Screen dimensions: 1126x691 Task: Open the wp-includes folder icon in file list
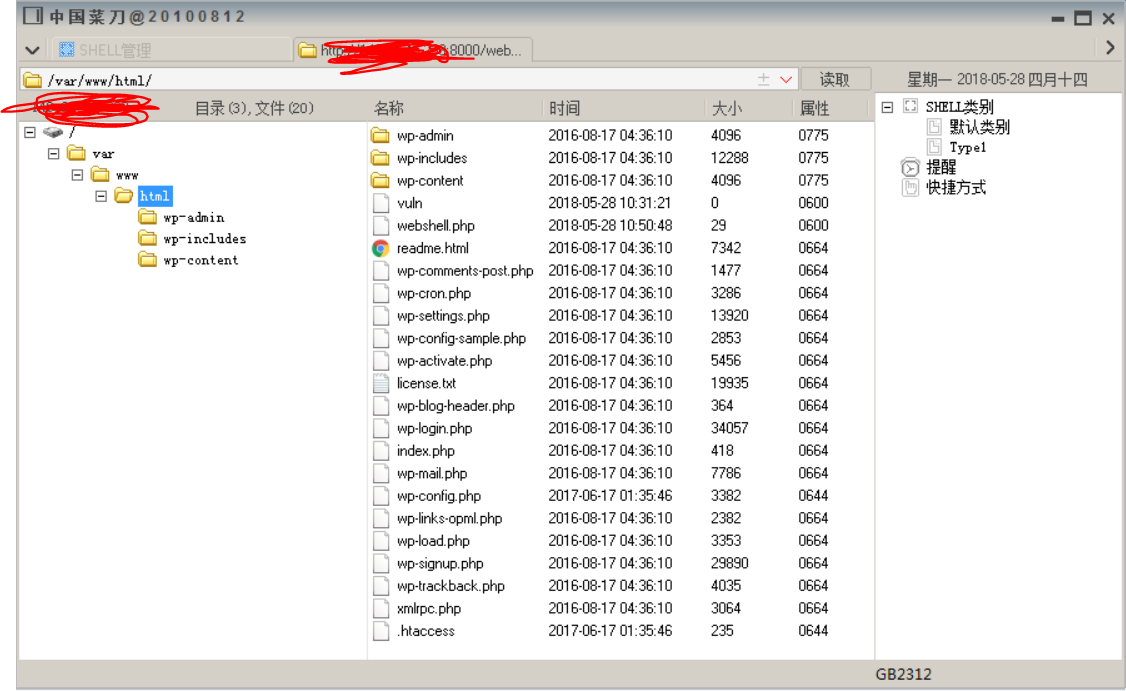tap(380, 158)
